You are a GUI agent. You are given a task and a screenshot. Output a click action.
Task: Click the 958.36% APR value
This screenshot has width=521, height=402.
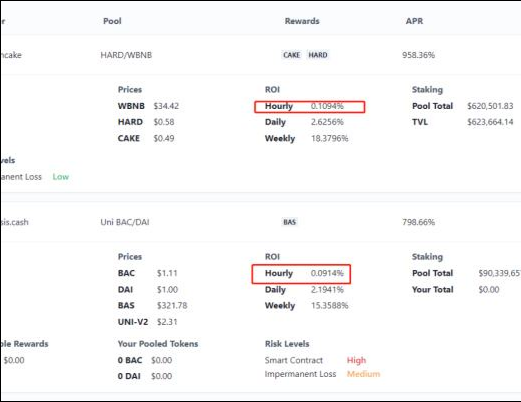coord(418,55)
